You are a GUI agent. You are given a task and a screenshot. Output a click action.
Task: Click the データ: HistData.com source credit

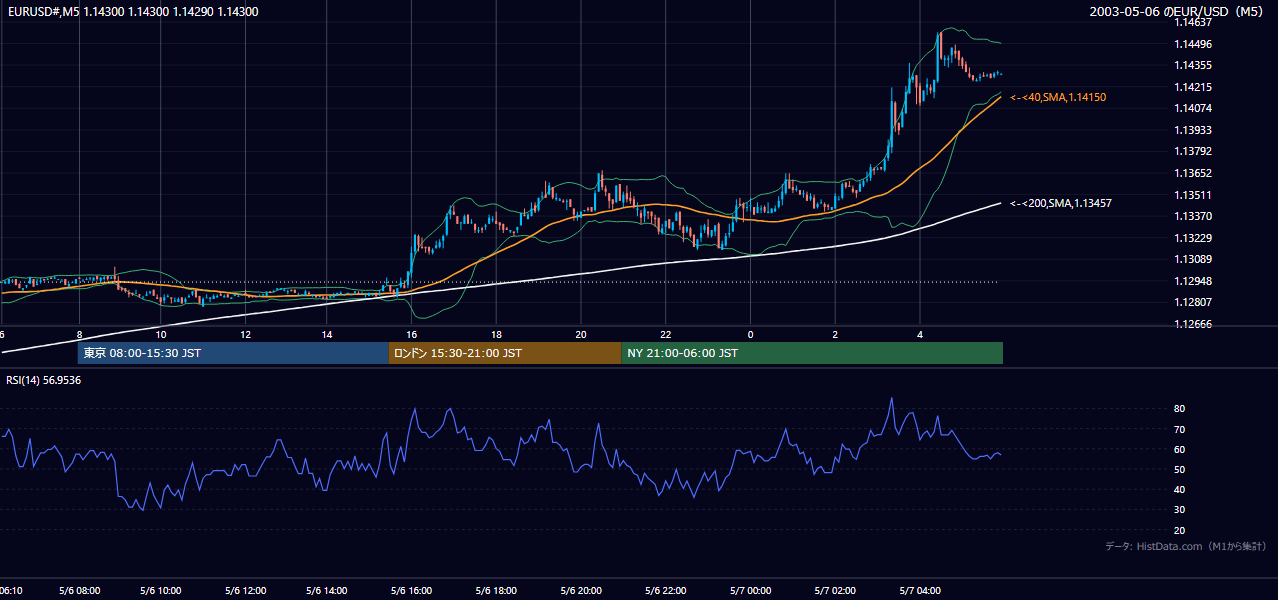tap(1186, 546)
